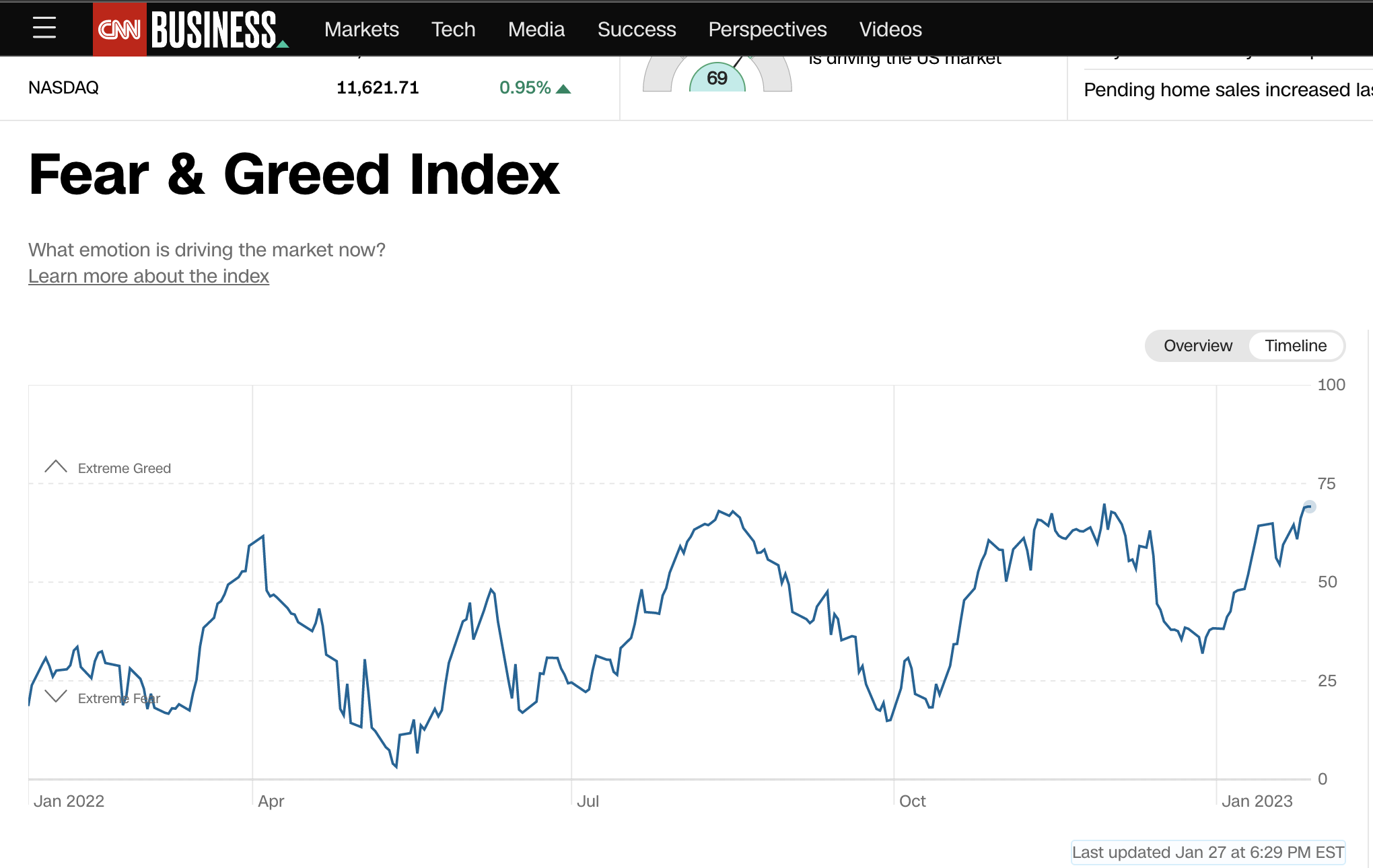Click the CNN logo
This screenshot has height=868, width=1373.
[120, 29]
